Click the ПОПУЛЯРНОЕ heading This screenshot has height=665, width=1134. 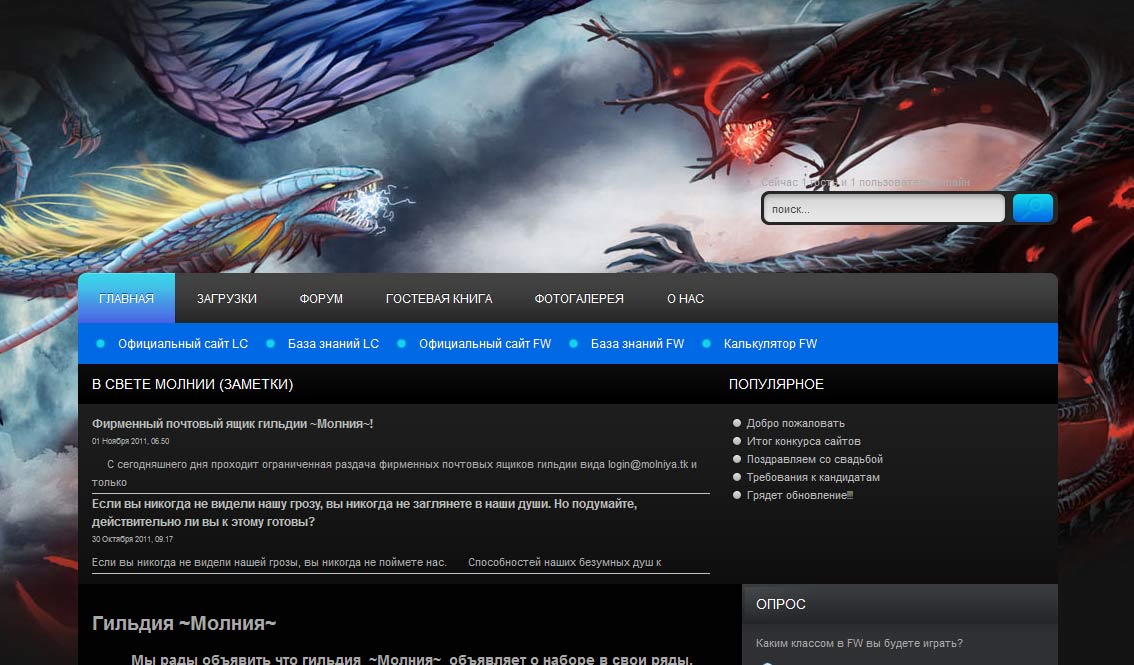pos(776,385)
